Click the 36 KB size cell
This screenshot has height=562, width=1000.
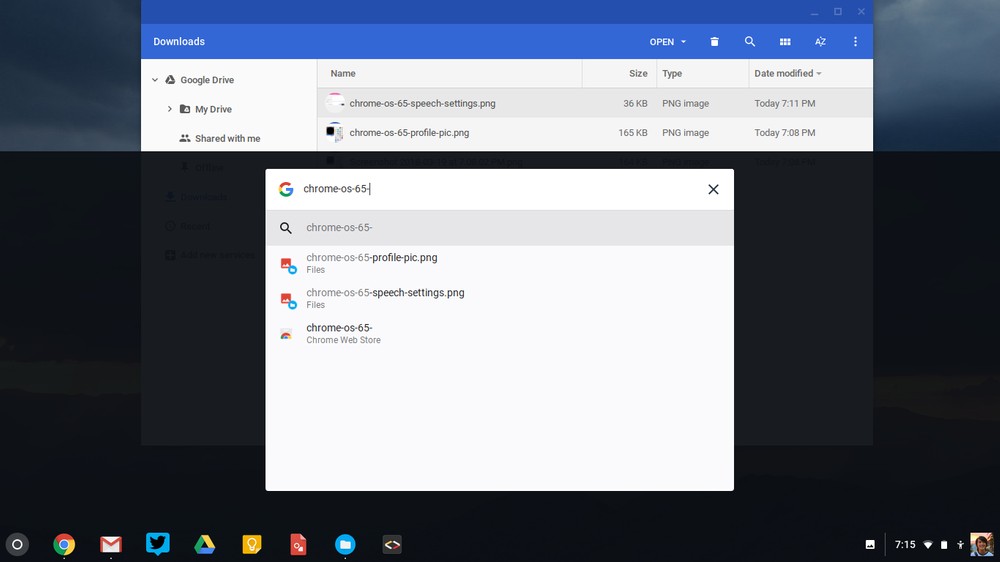tap(635, 103)
